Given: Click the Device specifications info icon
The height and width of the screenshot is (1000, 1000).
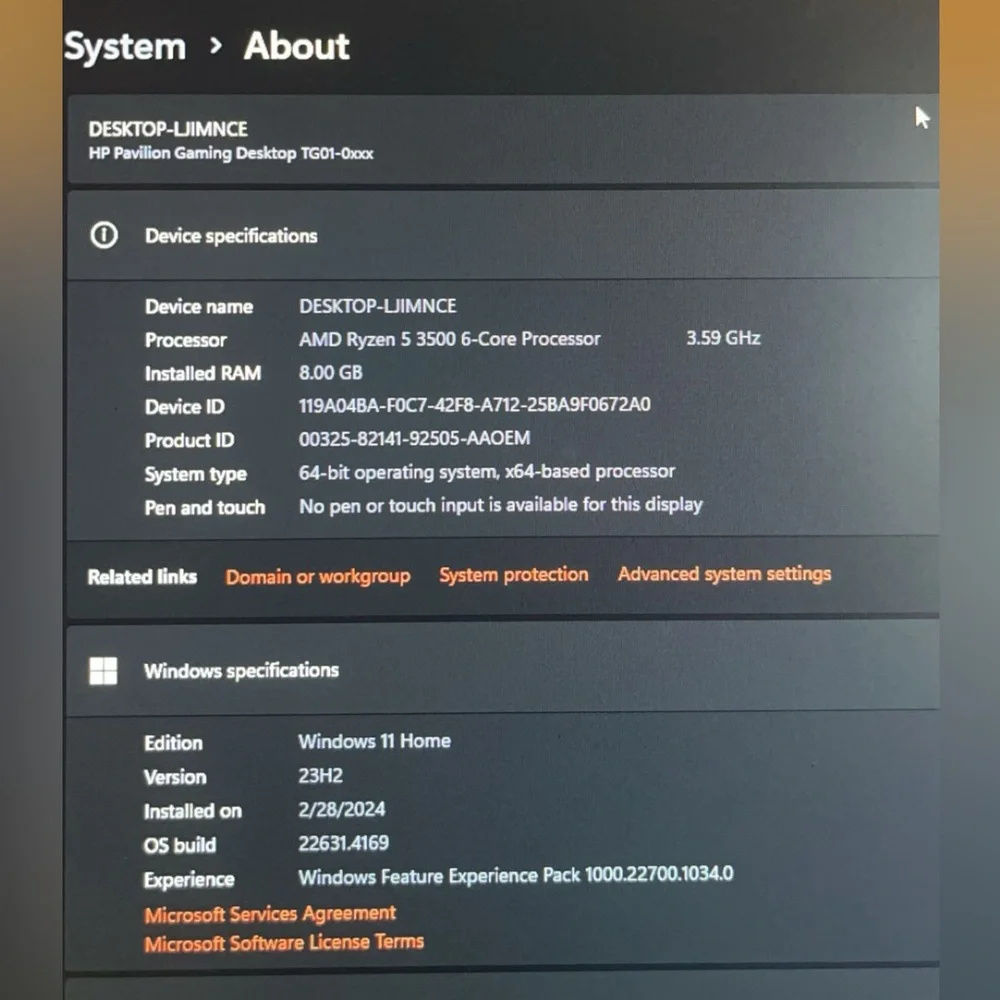Looking at the screenshot, I should [x=104, y=235].
